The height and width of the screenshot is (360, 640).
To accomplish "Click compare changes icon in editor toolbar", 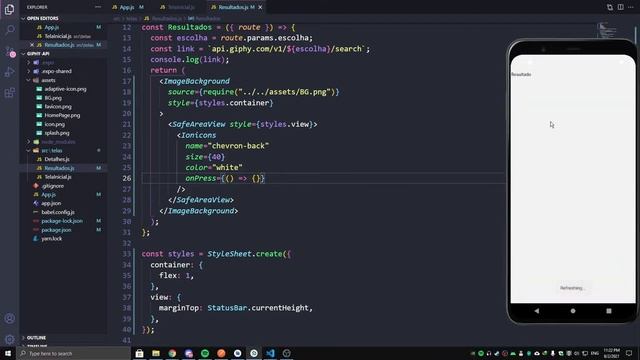I will 610,7.
